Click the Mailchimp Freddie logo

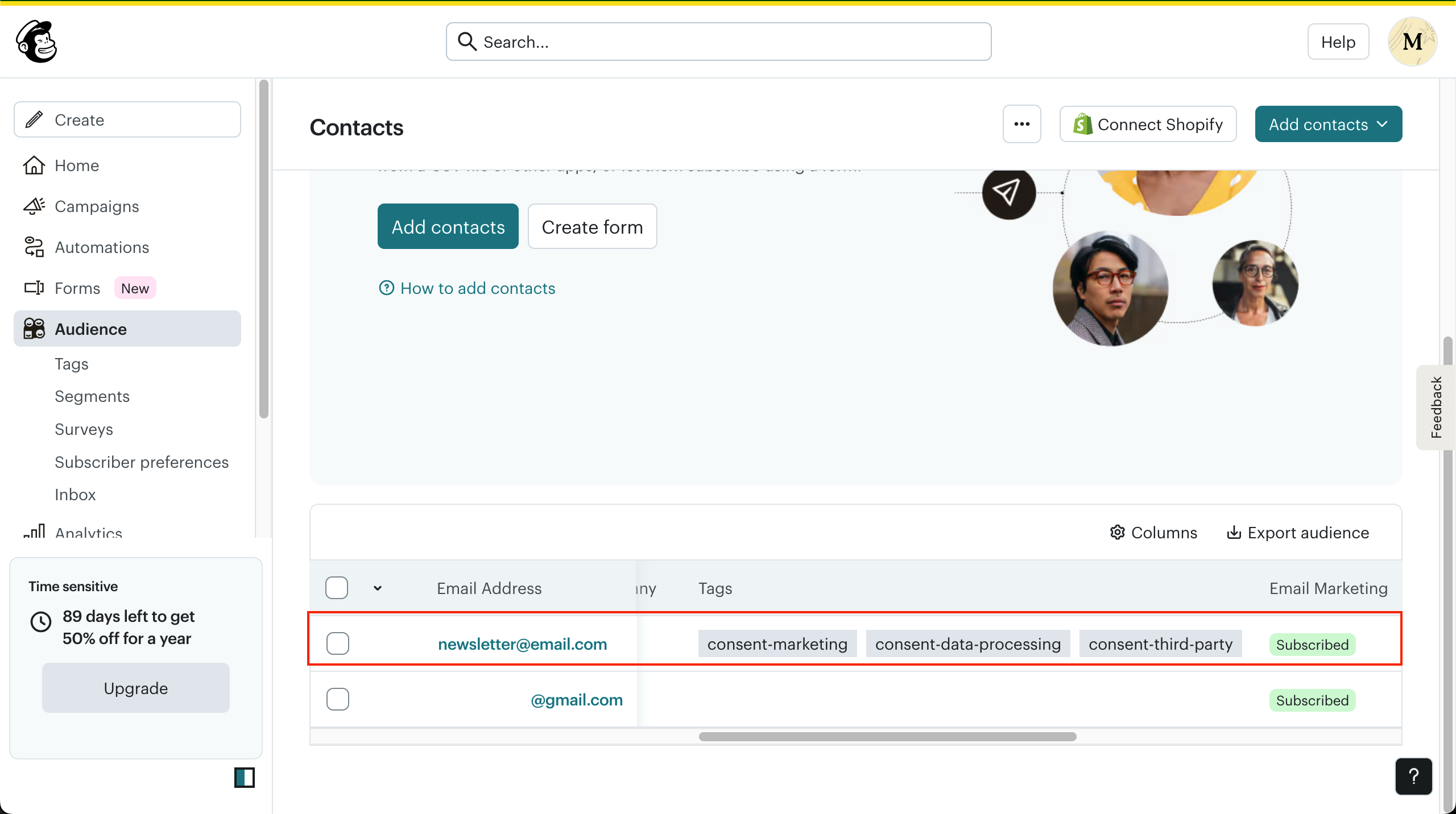[37, 41]
